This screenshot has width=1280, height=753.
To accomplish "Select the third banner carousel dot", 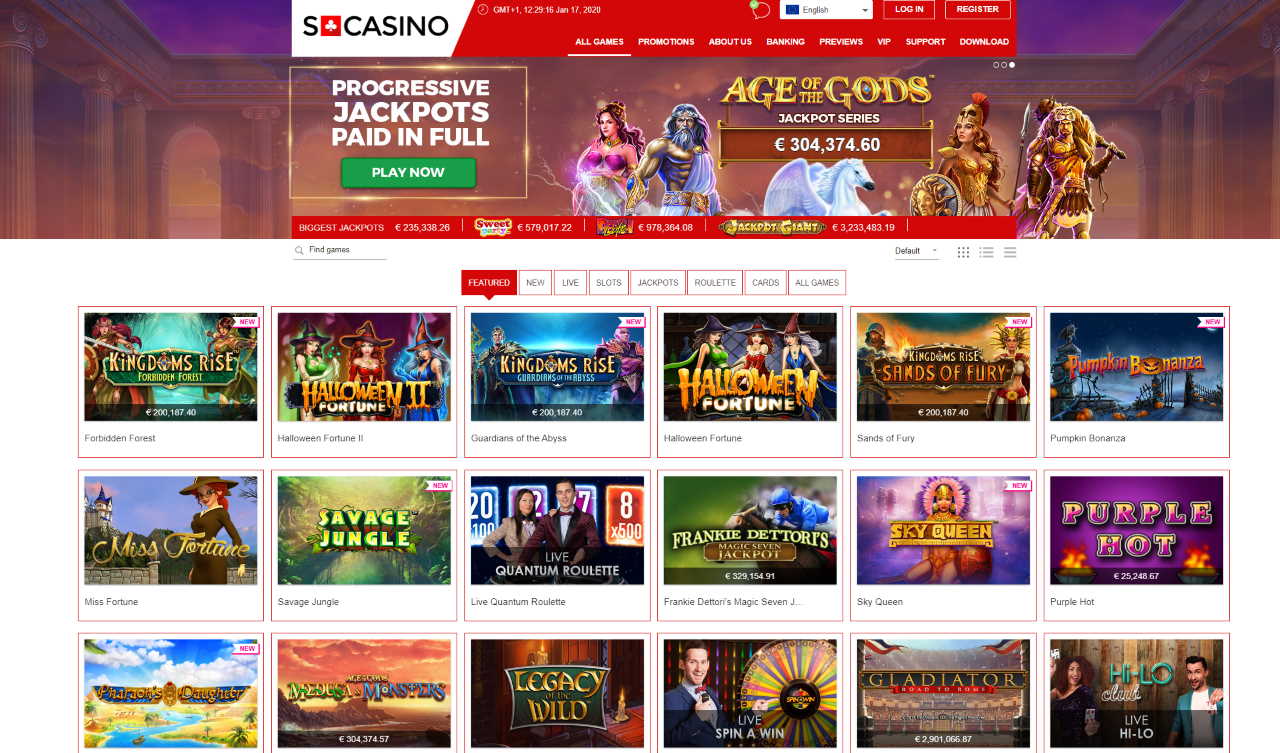I will pyautogui.click(x=1012, y=65).
